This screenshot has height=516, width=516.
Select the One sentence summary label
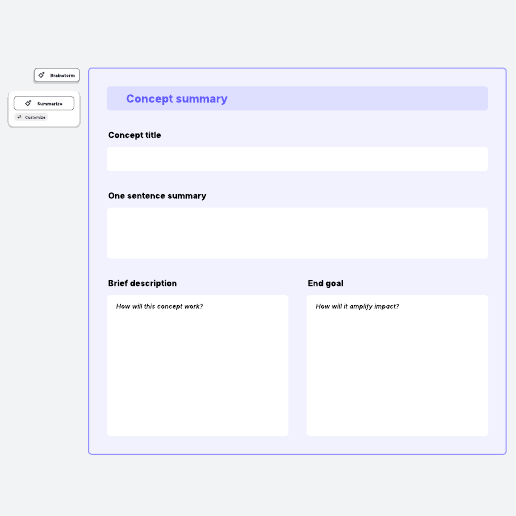[x=157, y=196]
